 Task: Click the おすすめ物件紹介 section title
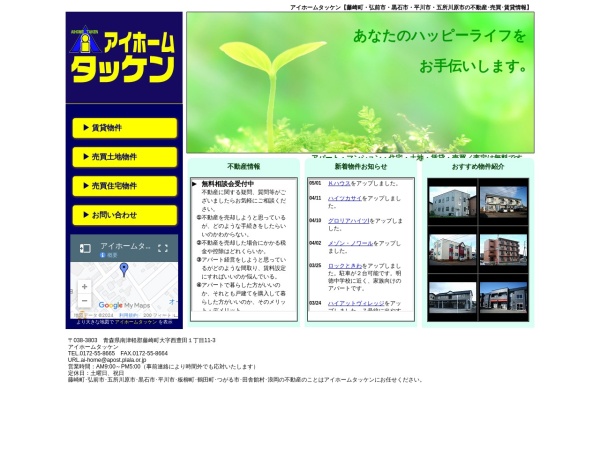point(478,166)
